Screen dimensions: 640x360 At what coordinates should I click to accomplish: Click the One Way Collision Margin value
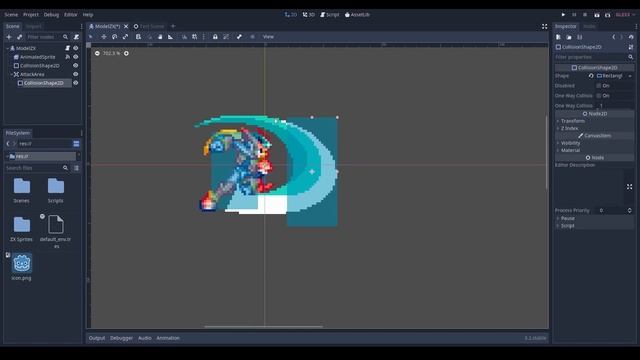[x=615, y=106]
